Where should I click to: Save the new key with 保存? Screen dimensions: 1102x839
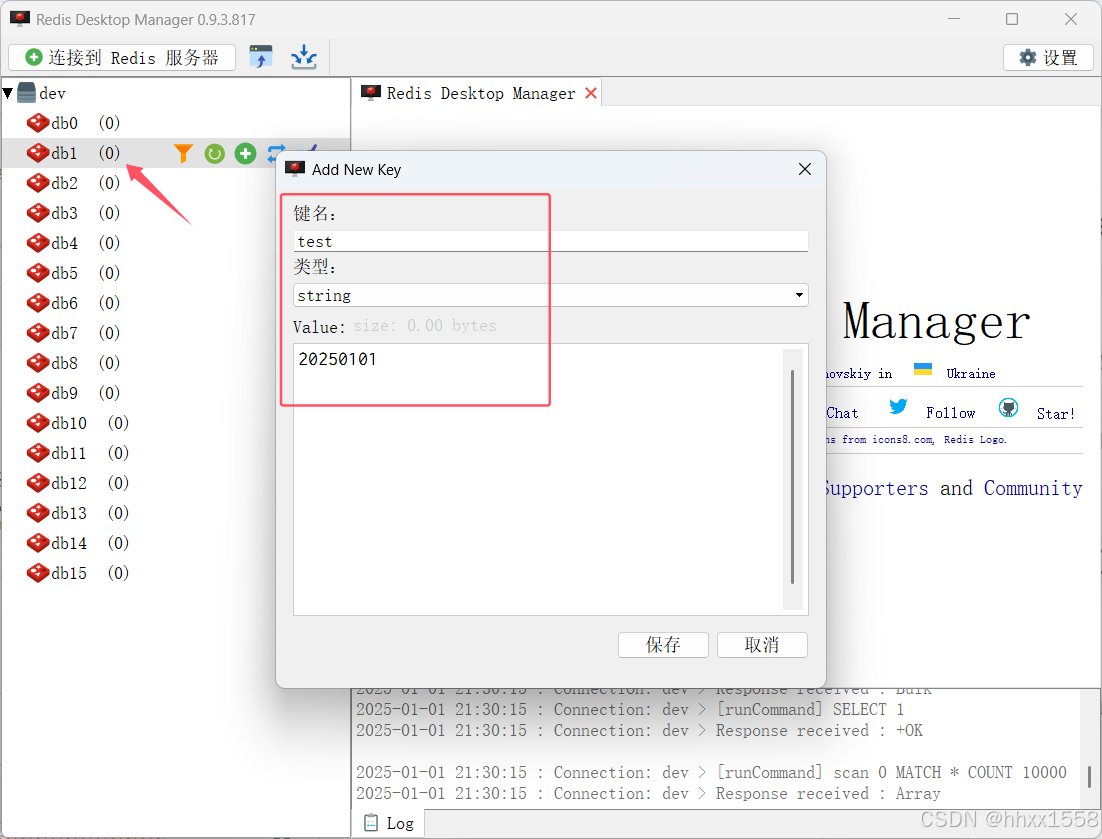(x=663, y=644)
